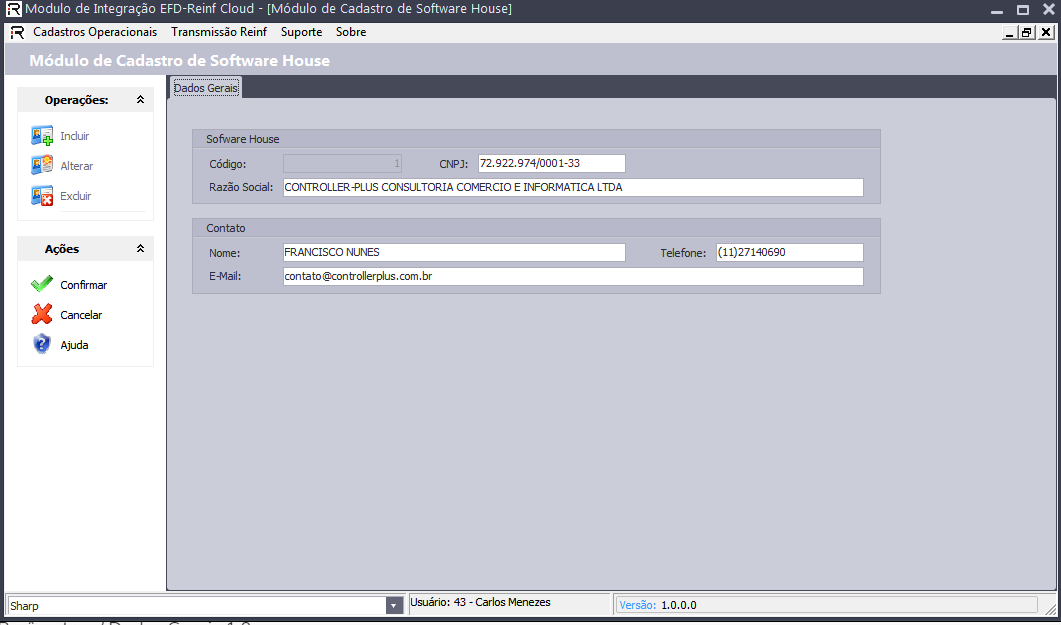Click the Razão Social input field
The image size is (1061, 625).
pos(573,187)
